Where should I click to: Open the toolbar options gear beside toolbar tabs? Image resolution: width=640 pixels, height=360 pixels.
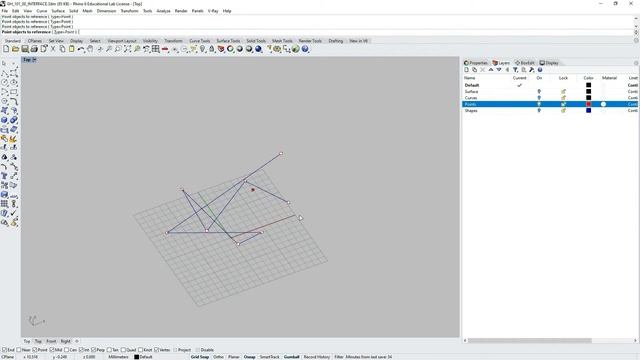pos(636,41)
